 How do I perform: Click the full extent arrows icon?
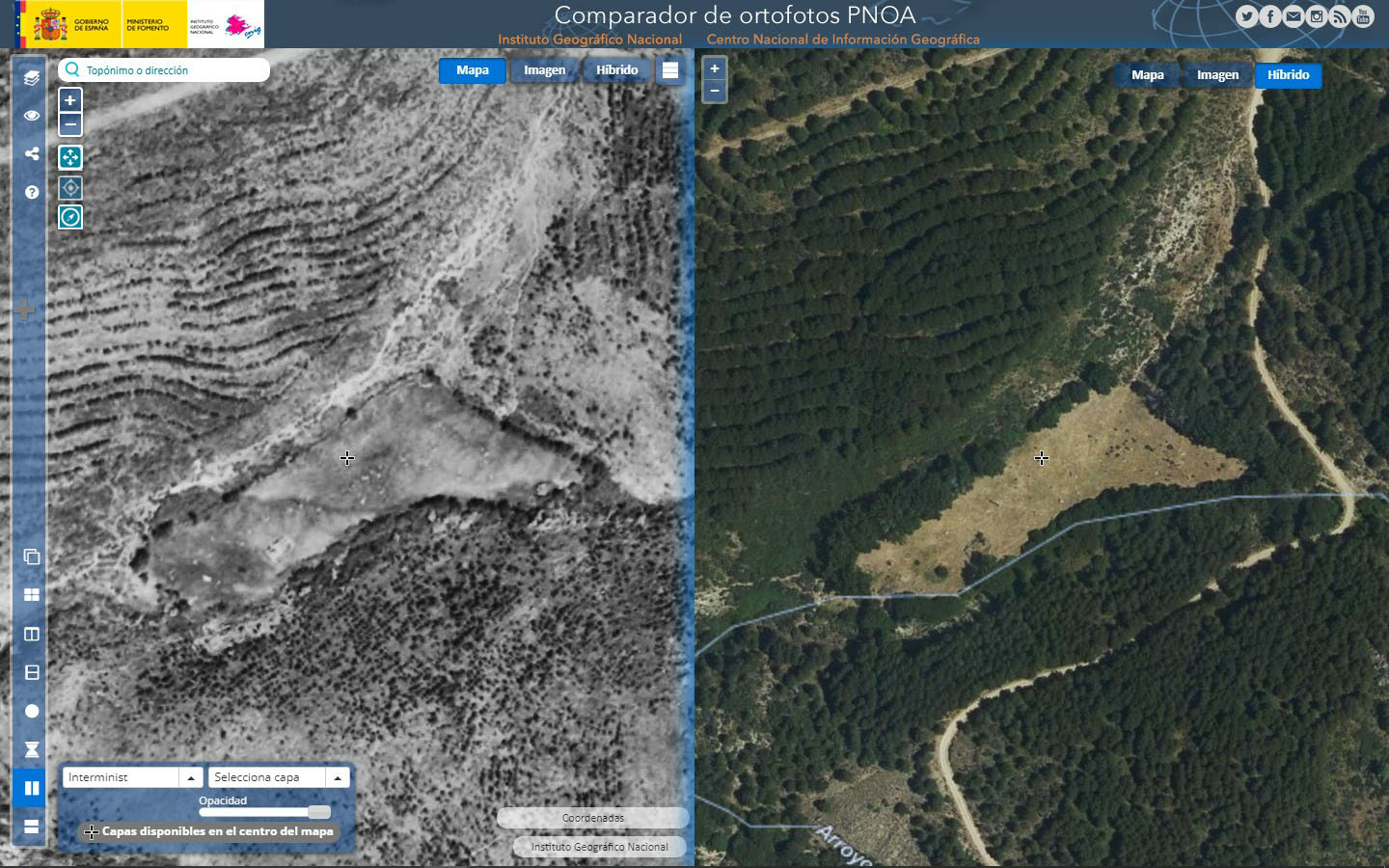coord(70,157)
